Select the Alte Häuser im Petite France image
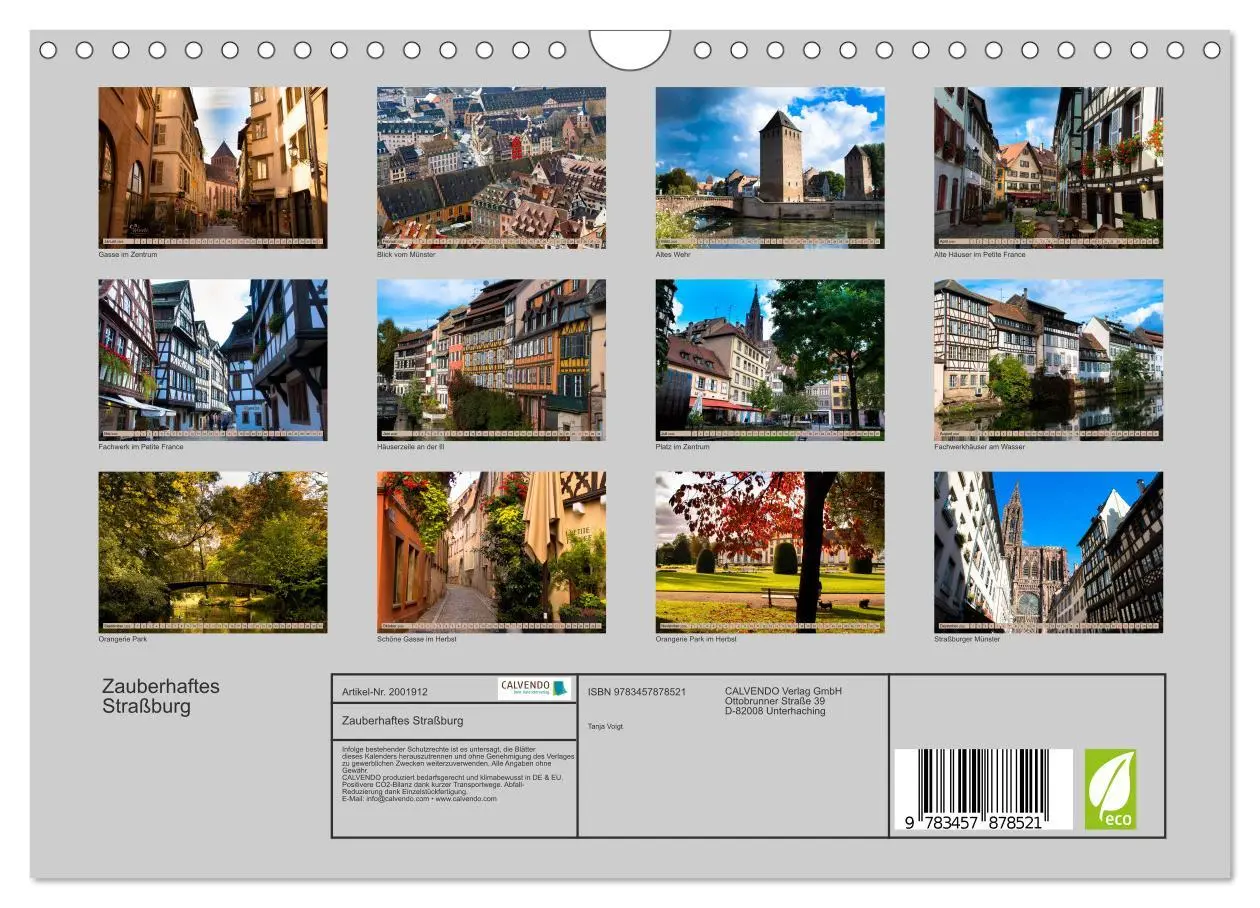The height and width of the screenshot is (908, 1260). point(1048,165)
